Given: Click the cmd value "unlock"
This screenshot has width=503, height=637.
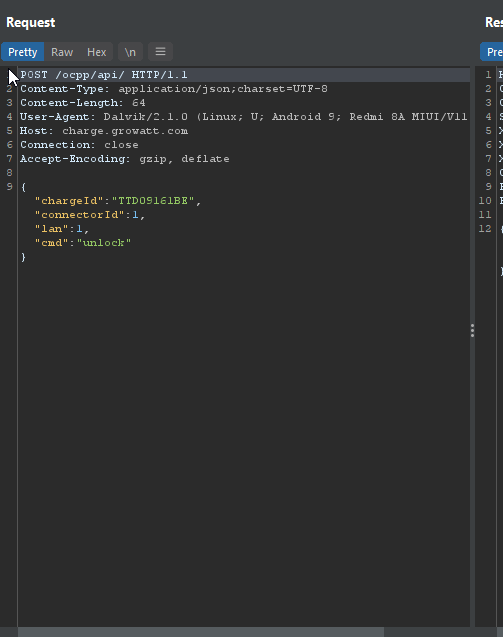Looking at the screenshot, I should pyautogui.click(x=104, y=243).
